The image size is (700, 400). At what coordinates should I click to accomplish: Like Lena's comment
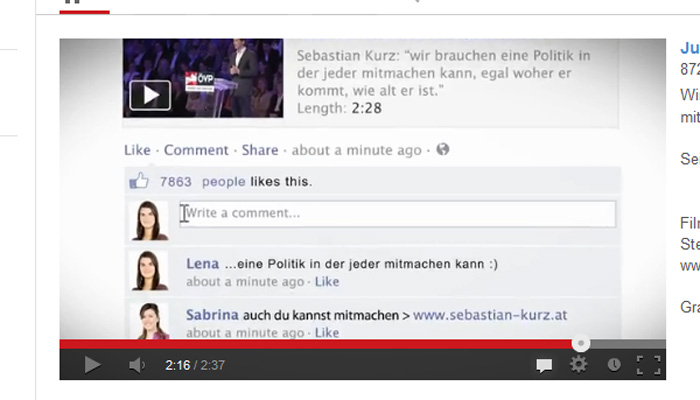[x=327, y=282]
